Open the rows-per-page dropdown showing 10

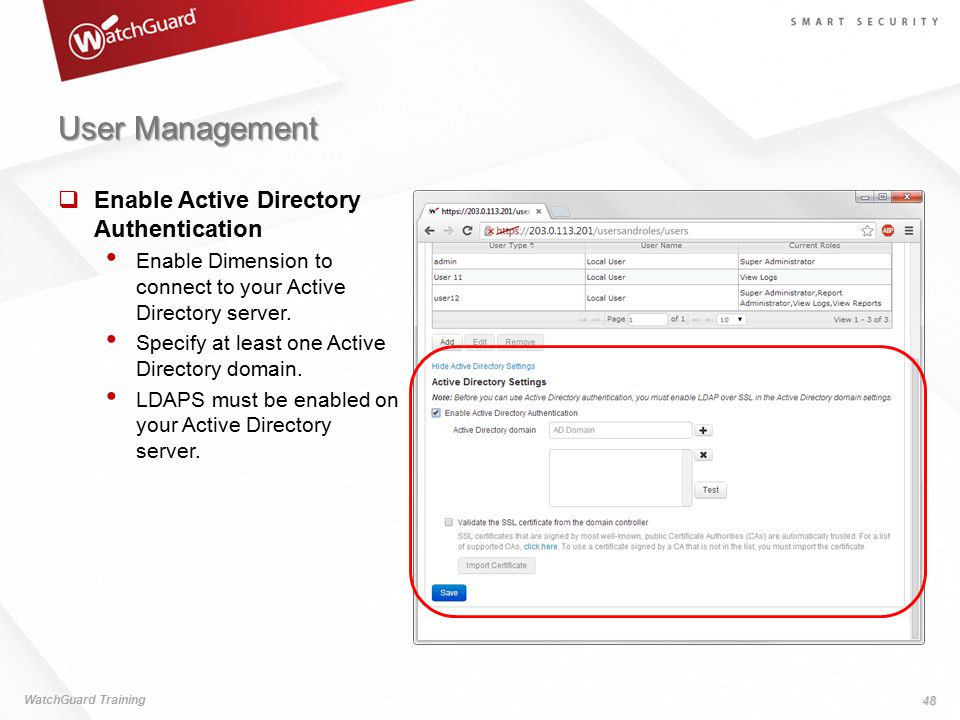[x=731, y=320]
